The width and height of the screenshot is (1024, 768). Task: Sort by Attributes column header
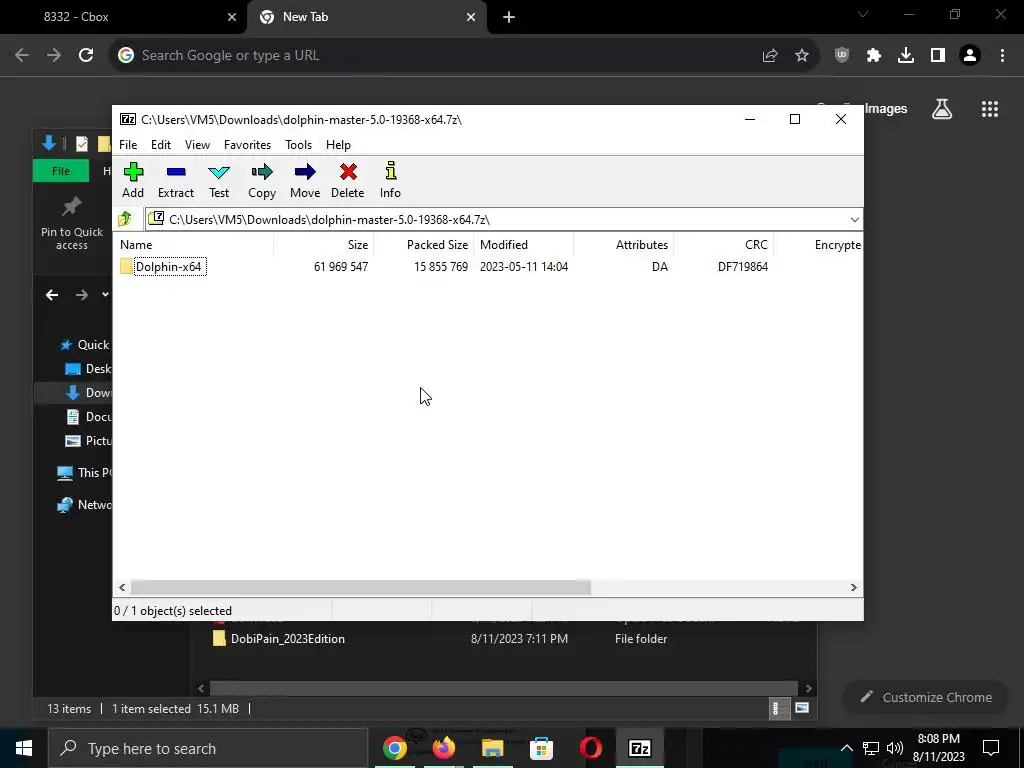623,245
